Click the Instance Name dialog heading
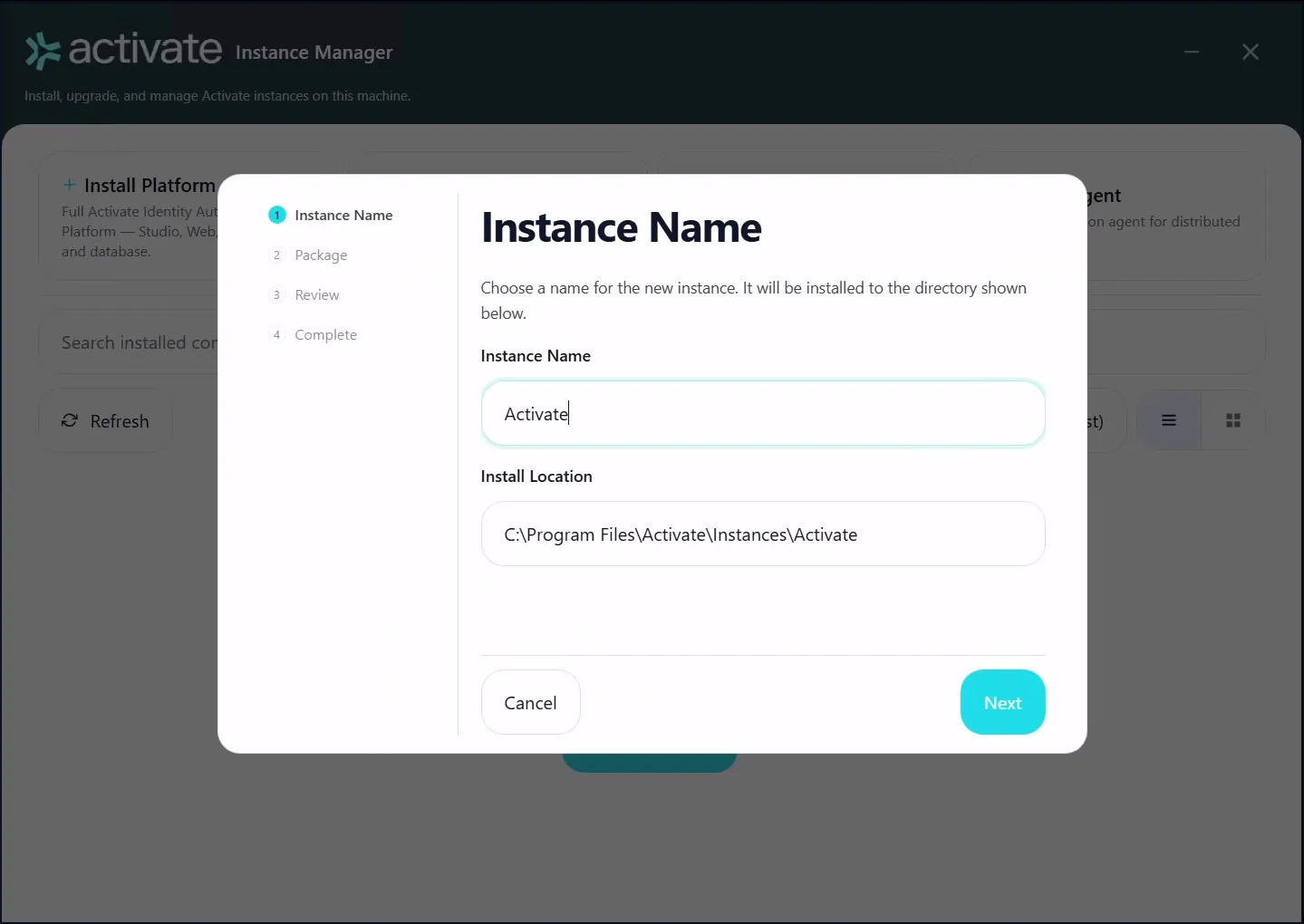This screenshot has height=924, width=1304. click(622, 227)
